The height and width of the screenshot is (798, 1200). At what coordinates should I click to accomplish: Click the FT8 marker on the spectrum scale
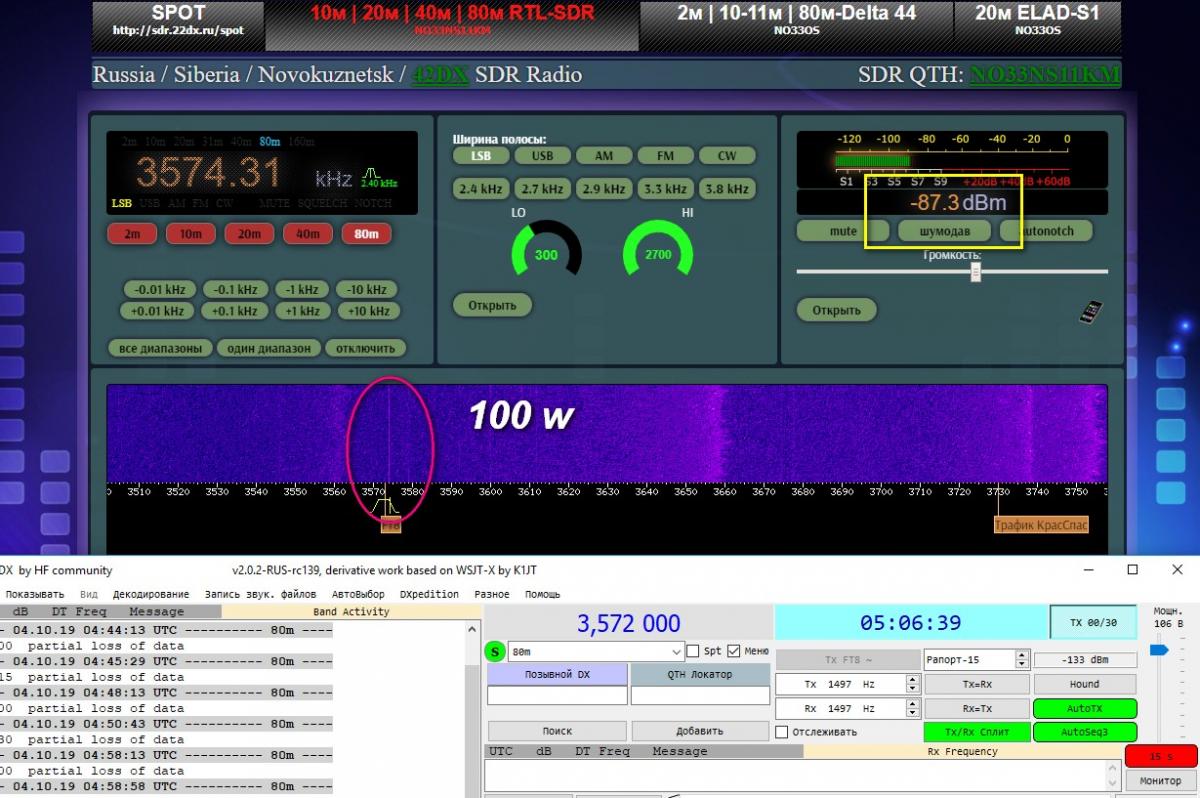[x=390, y=525]
